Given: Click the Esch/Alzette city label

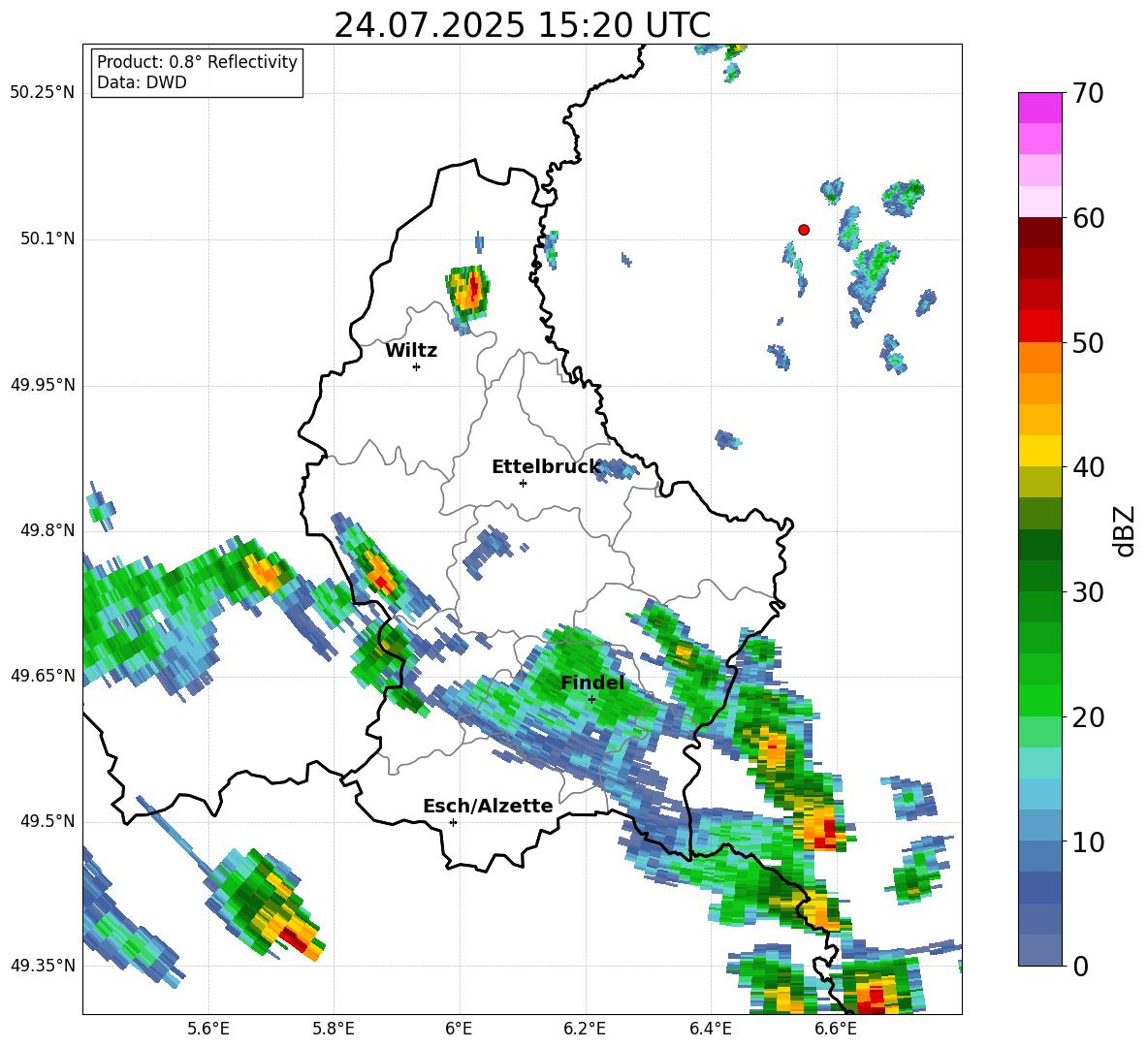Looking at the screenshot, I should pyautogui.click(x=488, y=806).
